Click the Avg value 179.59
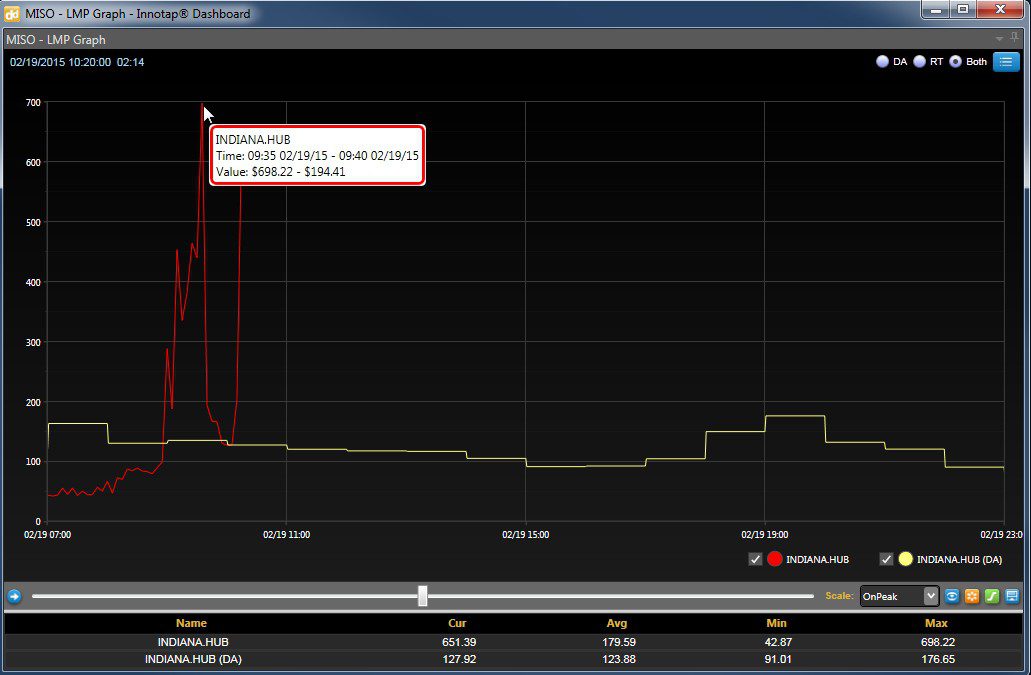Viewport: 1031px width, 675px height. pos(619,642)
